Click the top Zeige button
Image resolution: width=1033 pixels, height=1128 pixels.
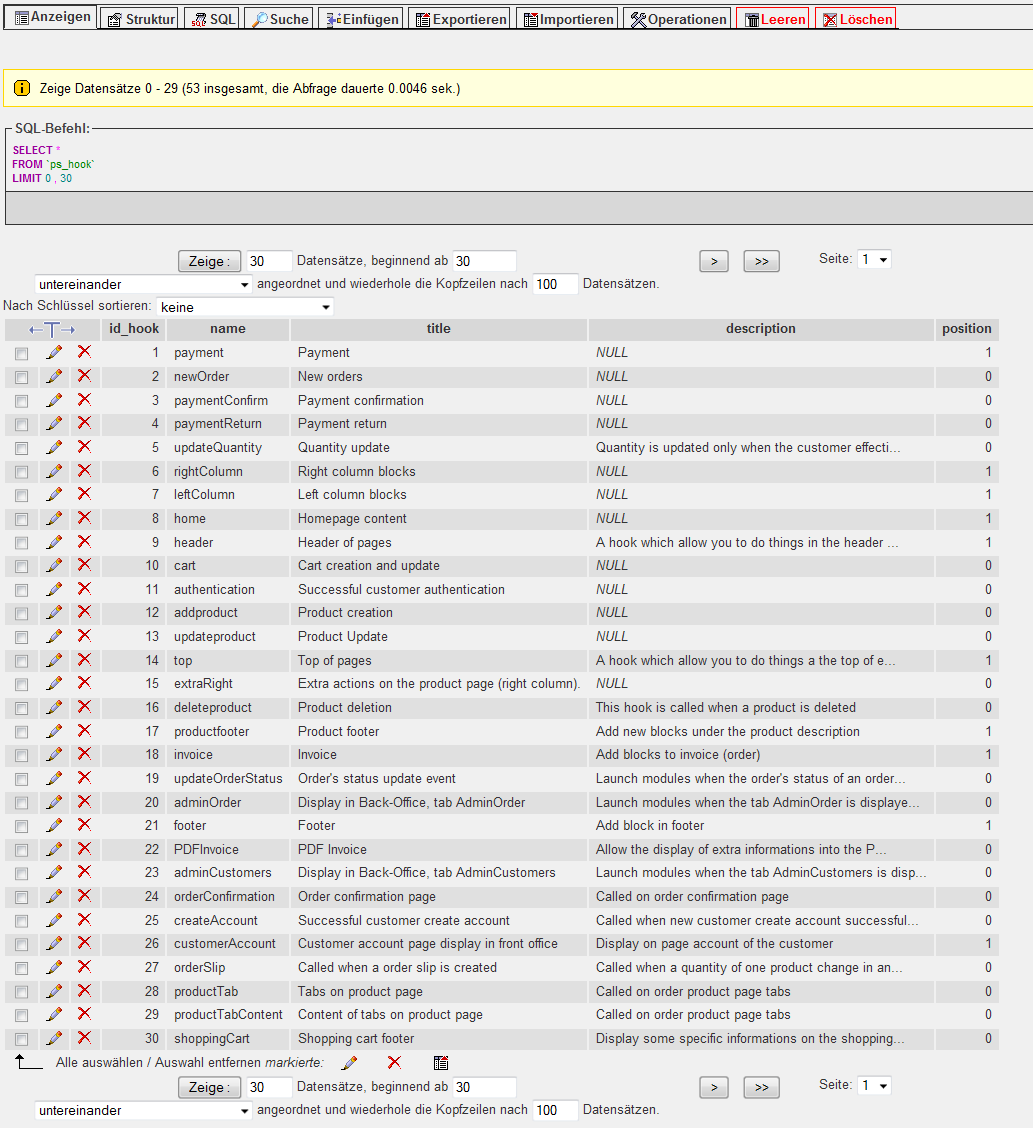point(209,261)
